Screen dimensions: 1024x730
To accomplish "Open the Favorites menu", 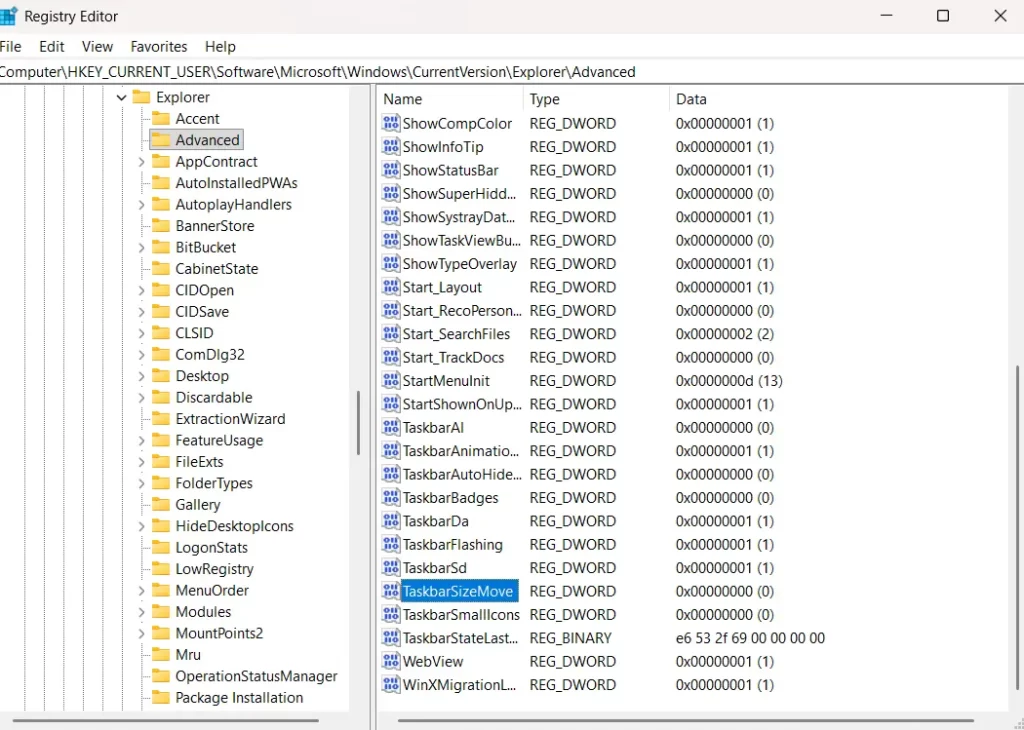I will coord(158,46).
